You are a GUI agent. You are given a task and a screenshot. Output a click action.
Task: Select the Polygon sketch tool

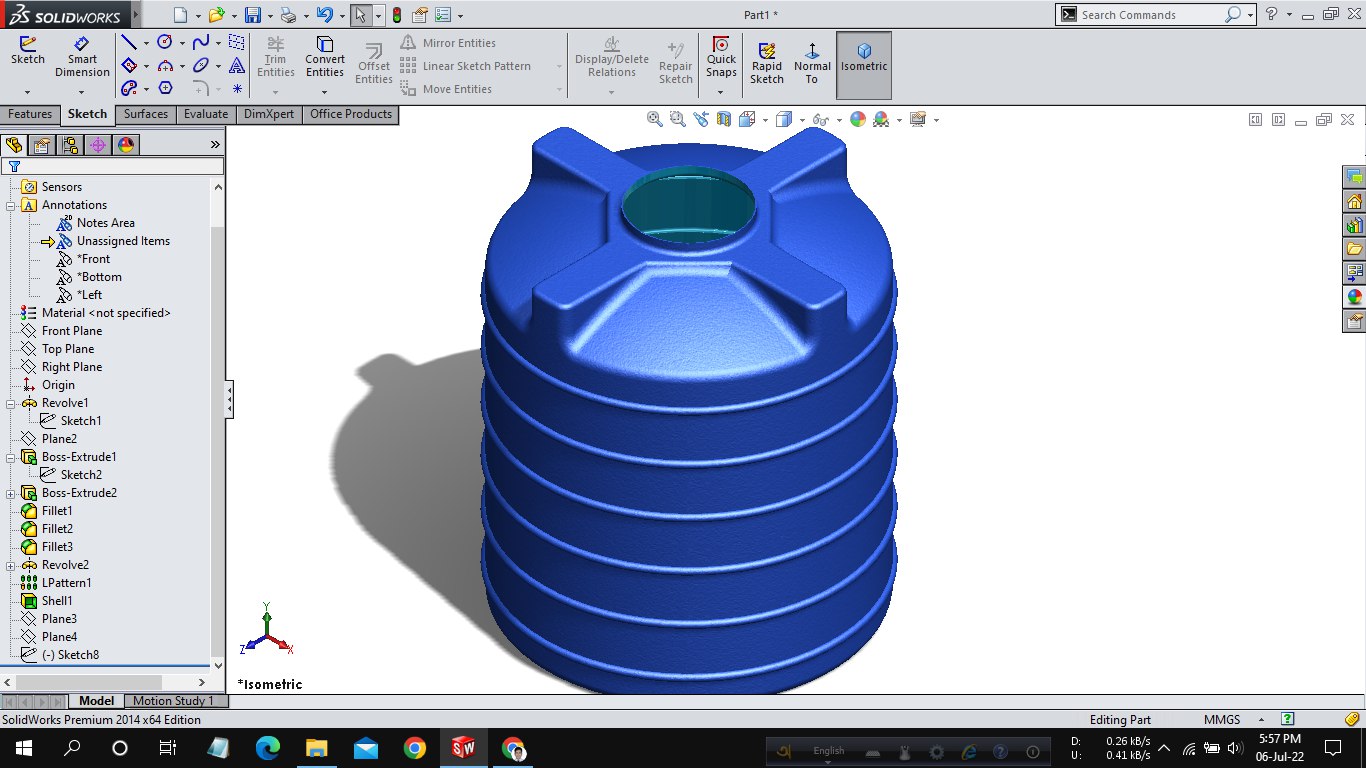click(165, 88)
